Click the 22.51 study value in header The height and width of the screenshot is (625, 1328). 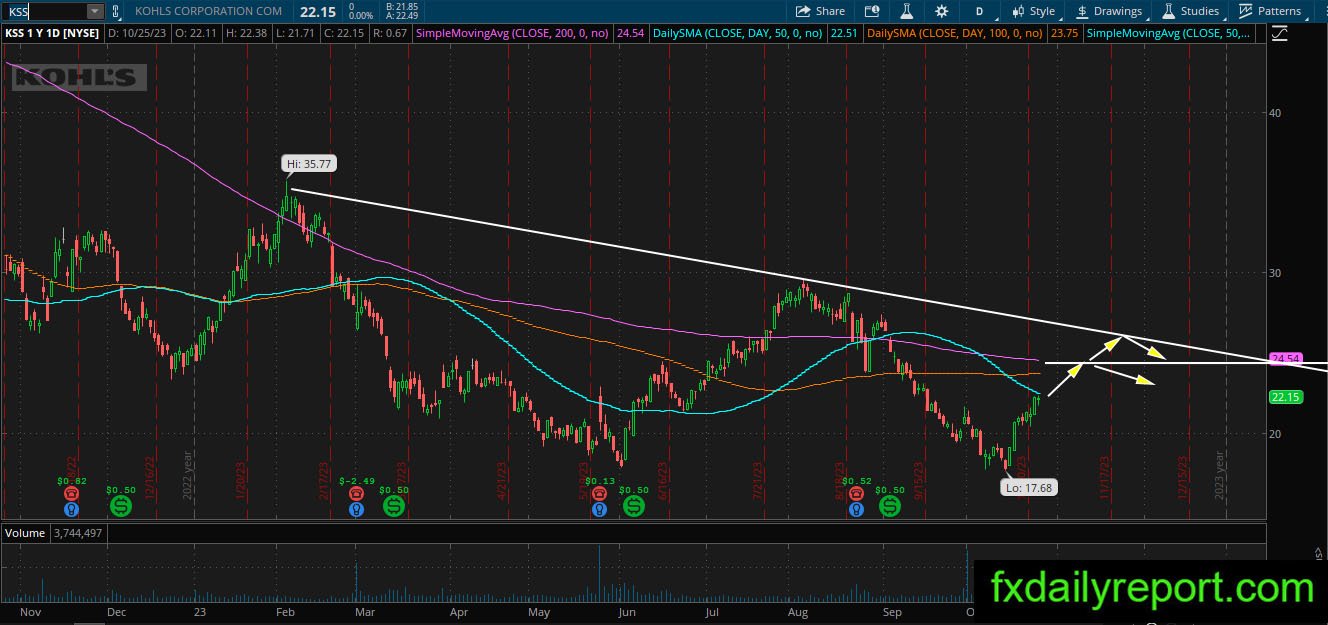[x=846, y=33]
